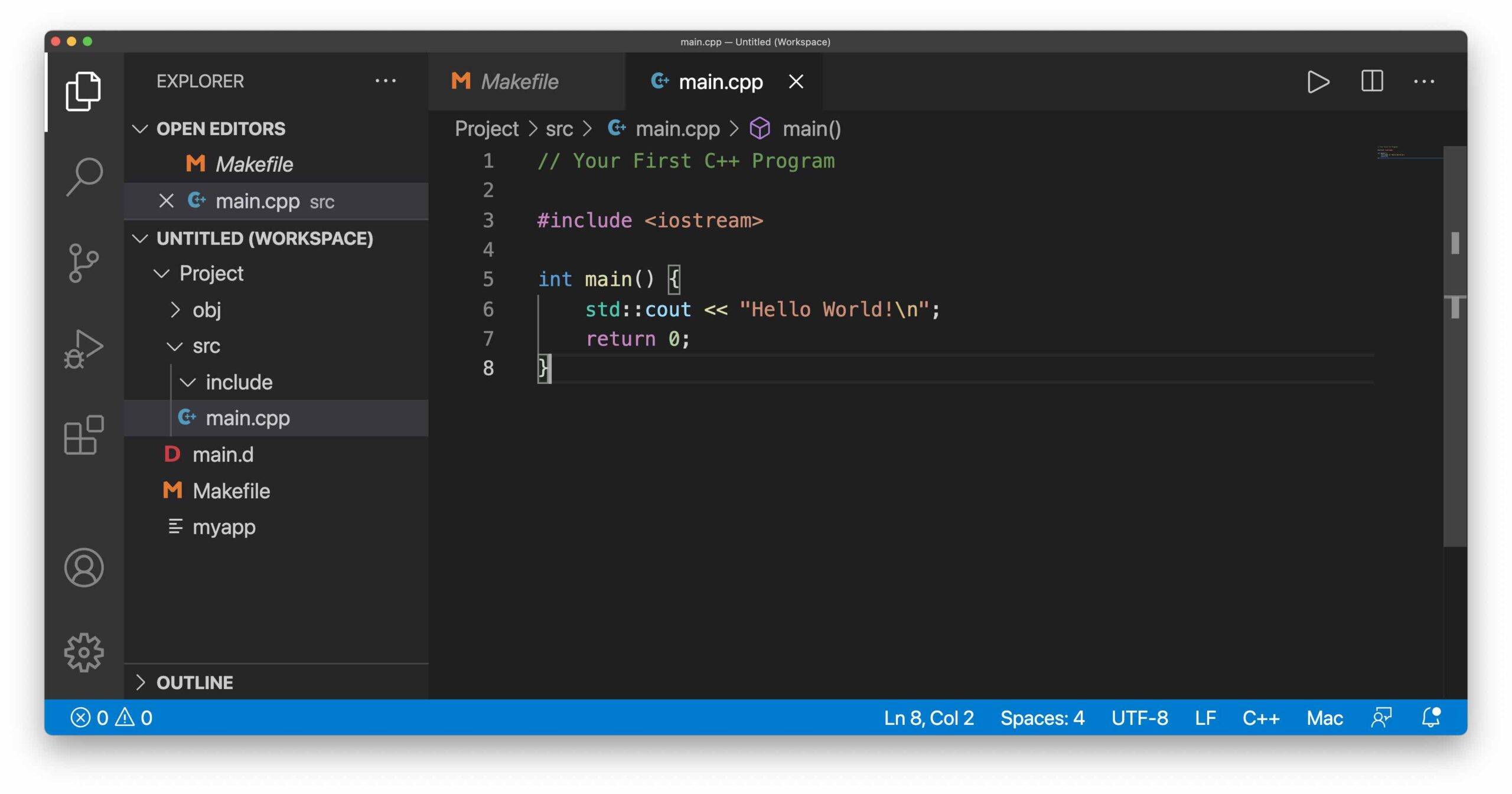Collapse the src folder in the explorer

click(x=175, y=346)
